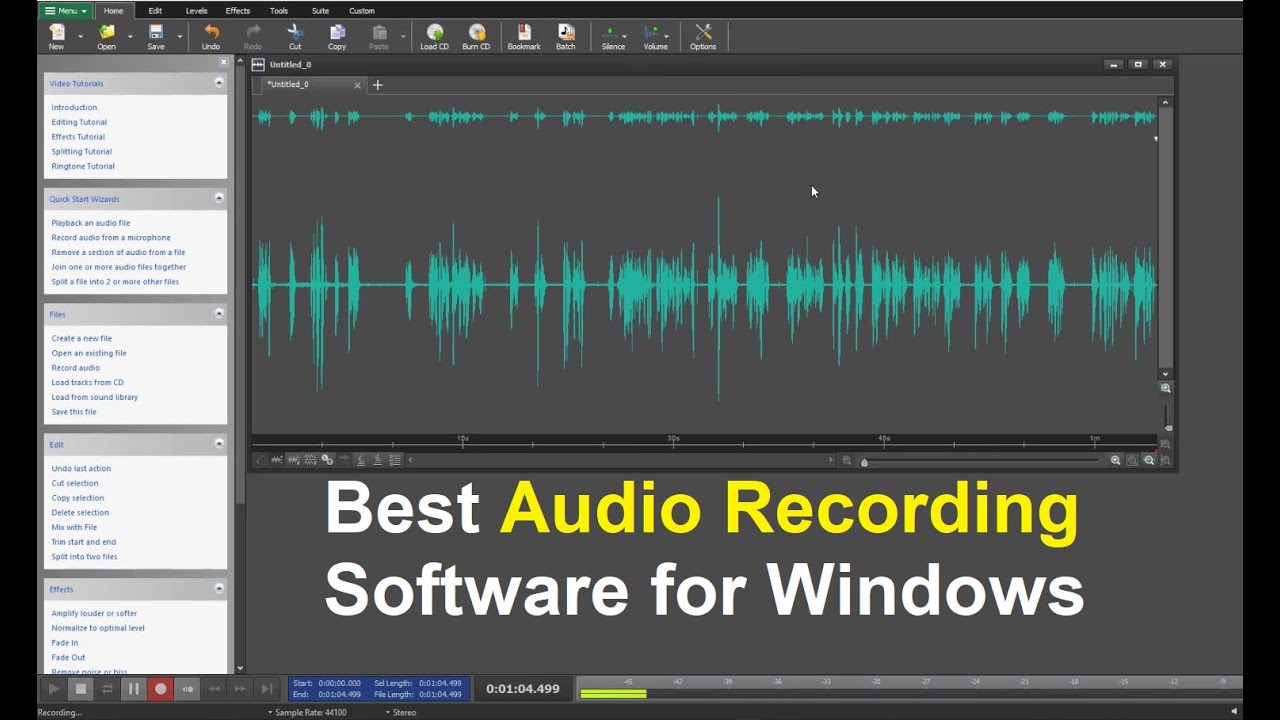Toggle loop playback
The height and width of the screenshot is (720, 1280).
coord(106,688)
